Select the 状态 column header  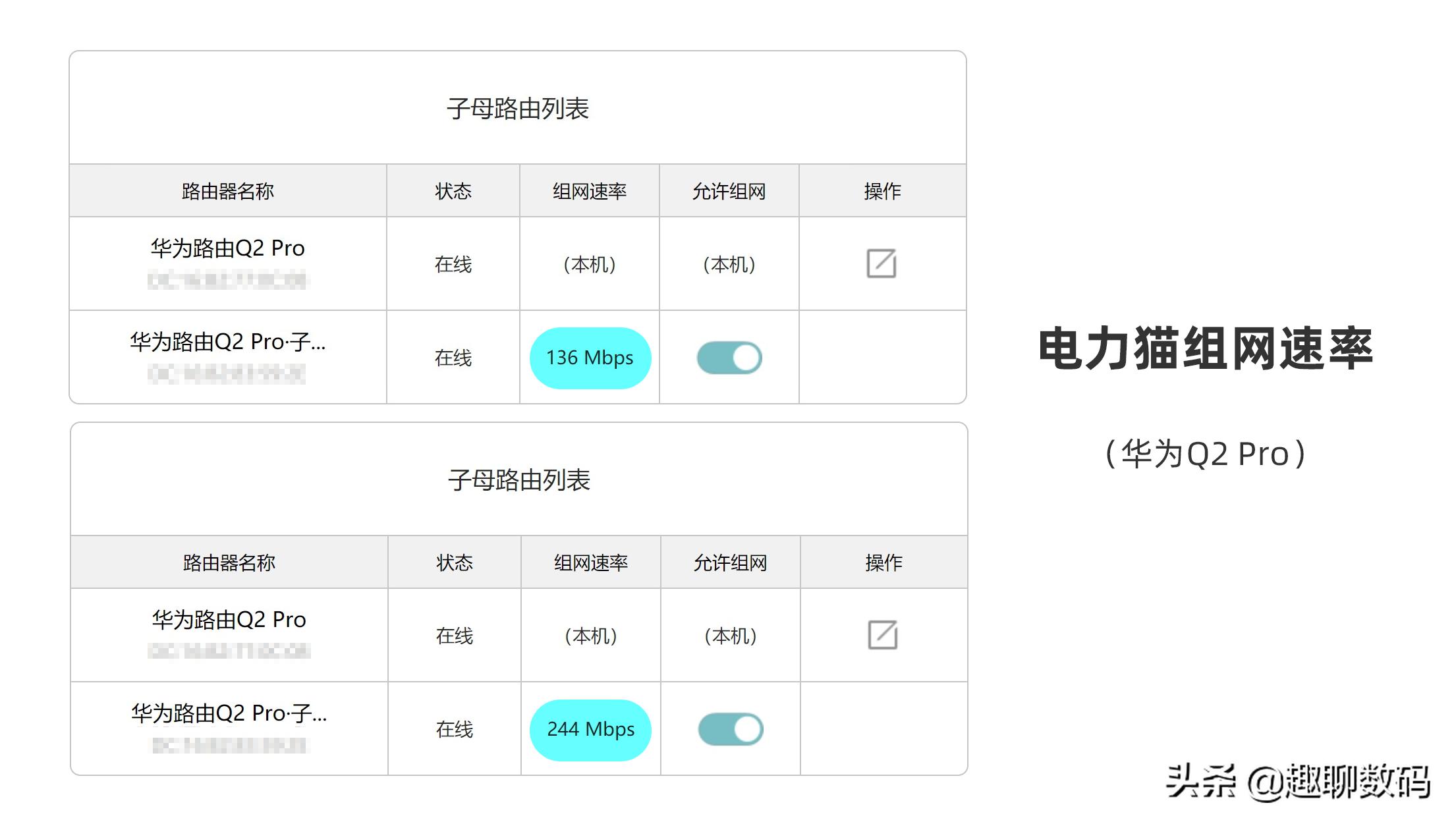click(x=453, y=191)
